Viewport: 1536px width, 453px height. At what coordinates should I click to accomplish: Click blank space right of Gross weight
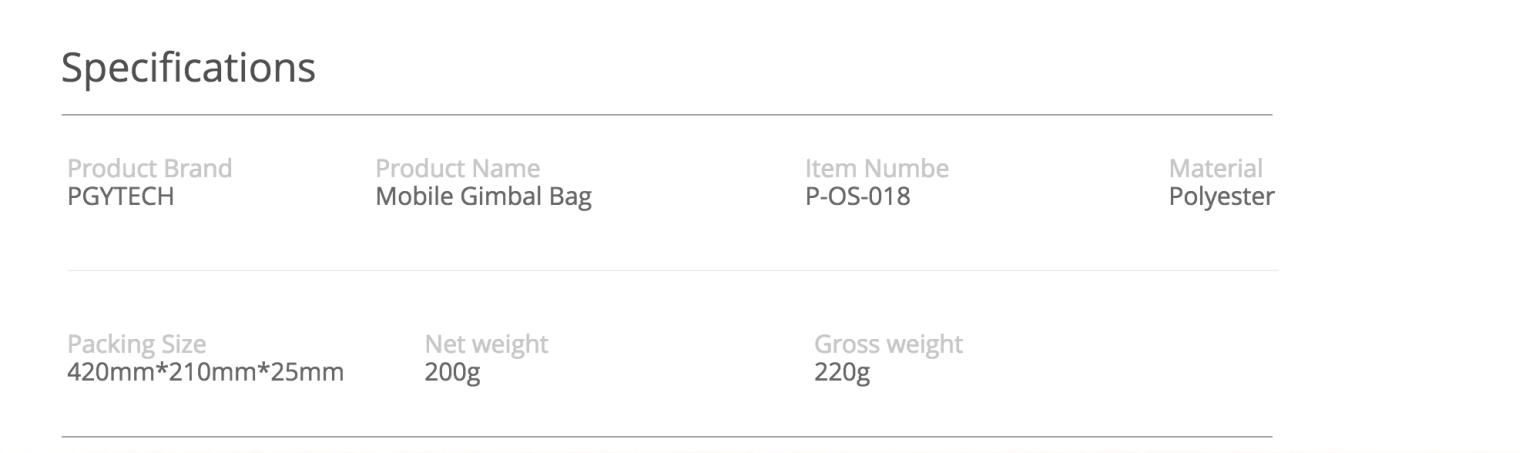[1120, 360]
